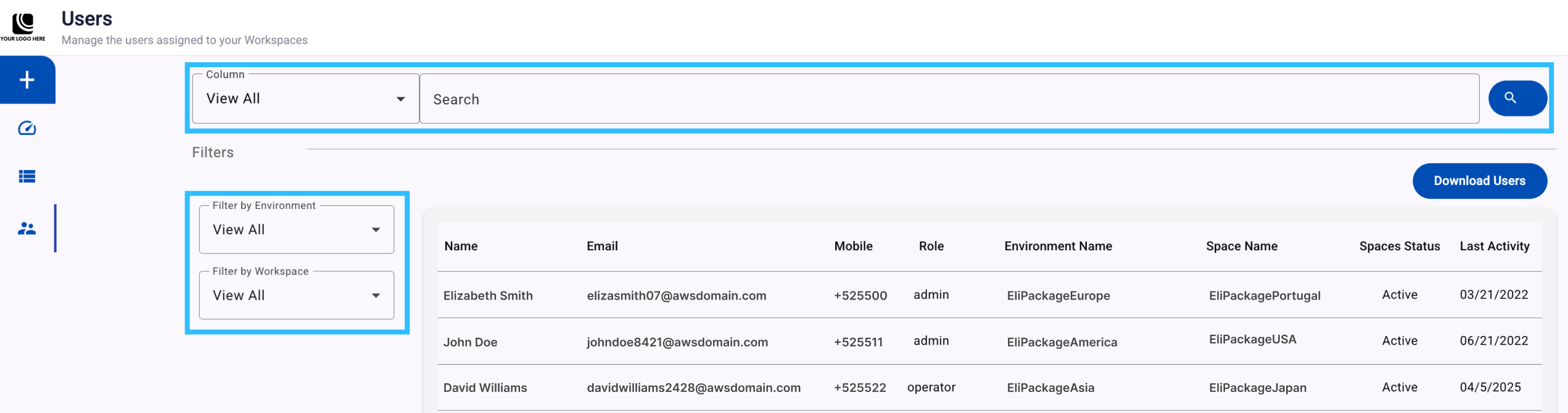Open the list view sidebar icon
1568x413 pixels.
pos(27,177)
